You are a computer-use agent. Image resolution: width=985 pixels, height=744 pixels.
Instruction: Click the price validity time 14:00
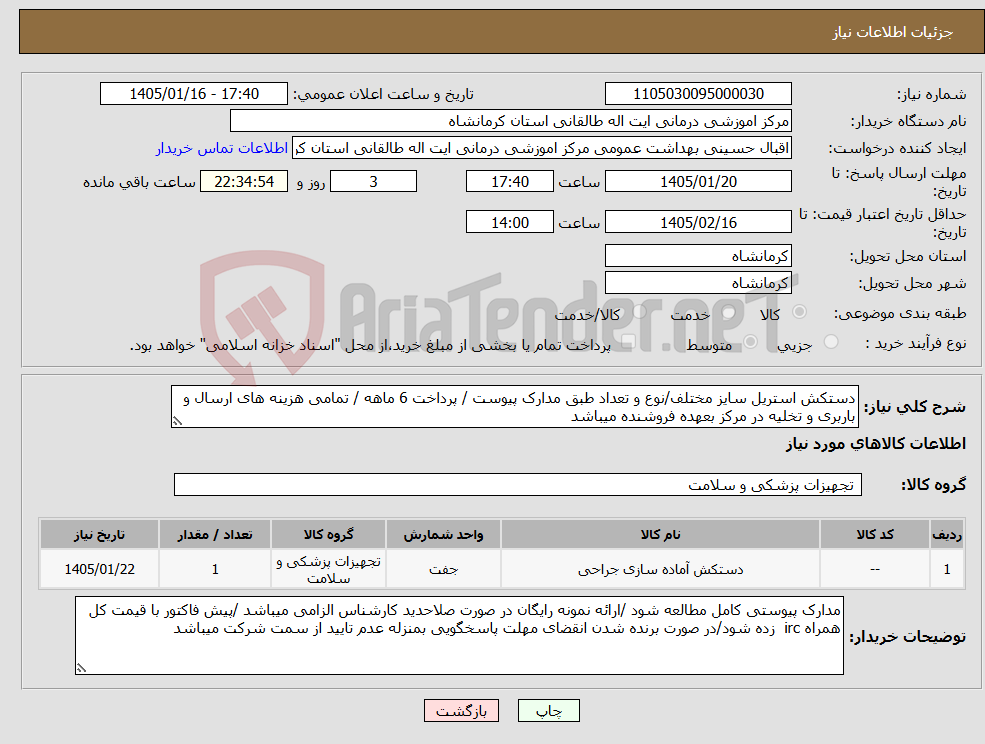pyautogui.click(x=509, y=222)
